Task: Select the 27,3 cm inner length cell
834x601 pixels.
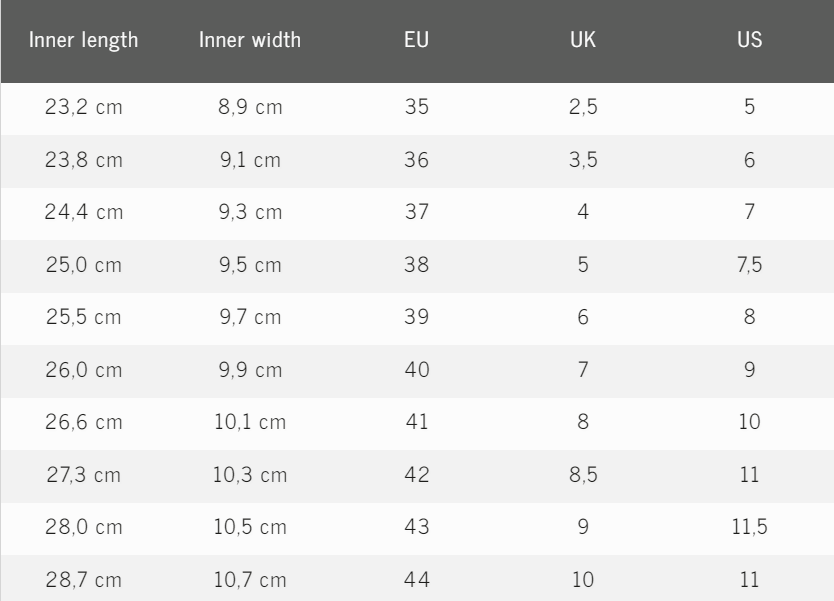Action: (x=84, y=474)
